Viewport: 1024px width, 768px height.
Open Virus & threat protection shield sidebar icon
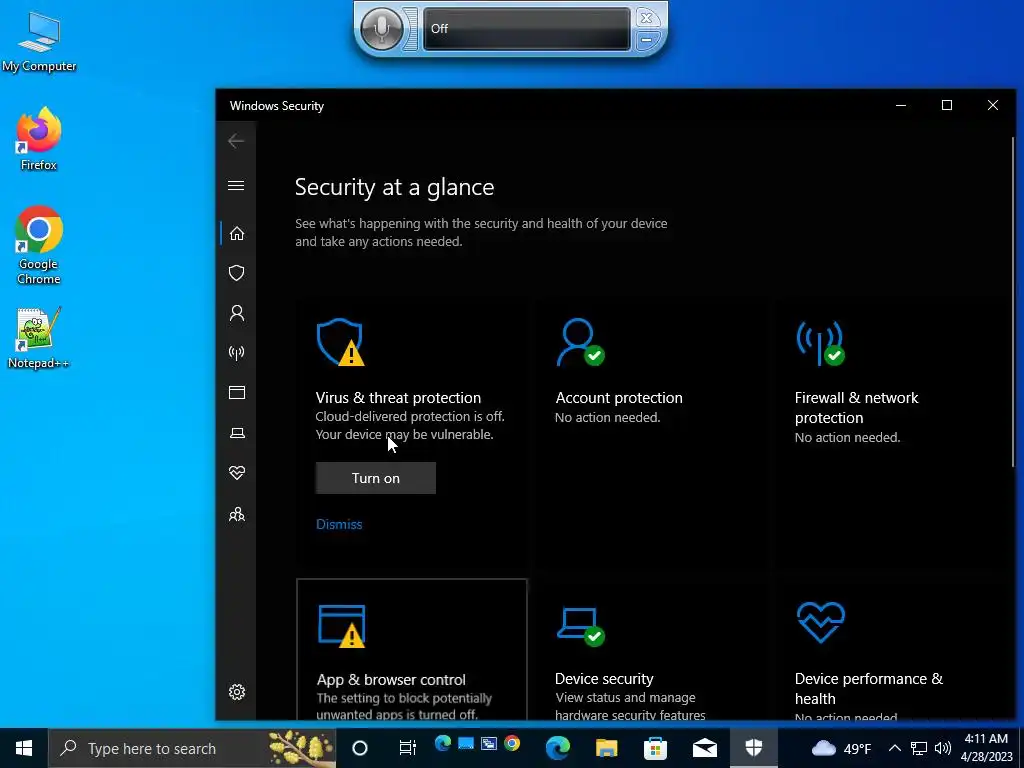pos(236,273)
